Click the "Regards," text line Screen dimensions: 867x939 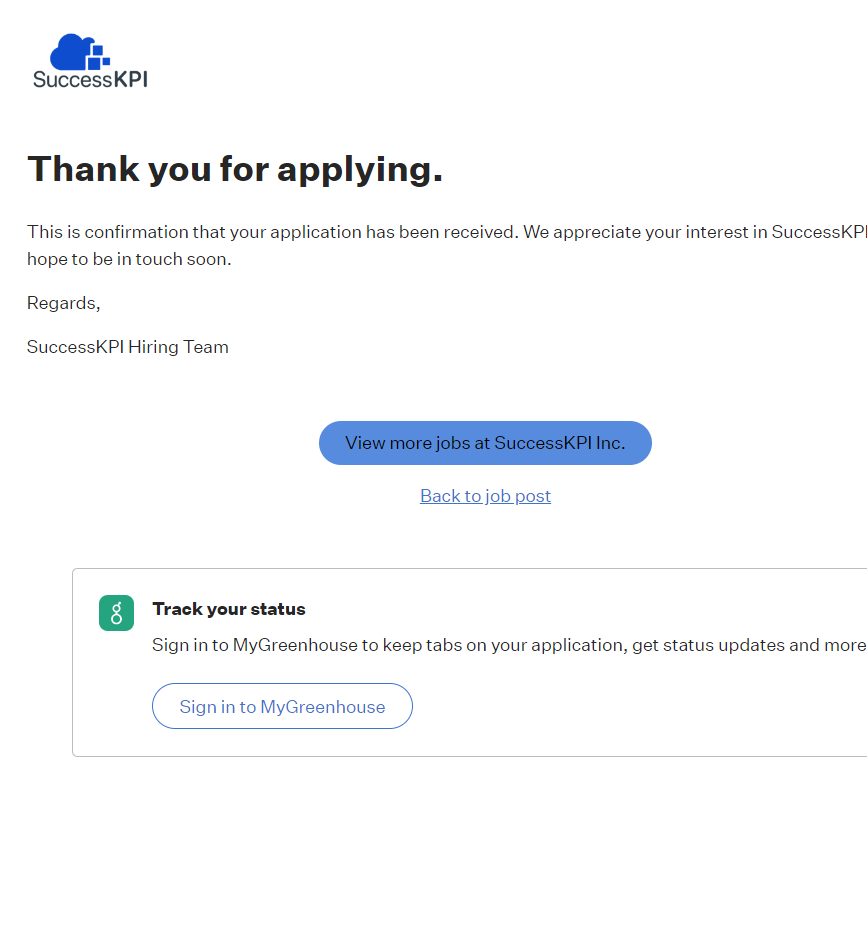pyautogui.click(x=64, y=303)
